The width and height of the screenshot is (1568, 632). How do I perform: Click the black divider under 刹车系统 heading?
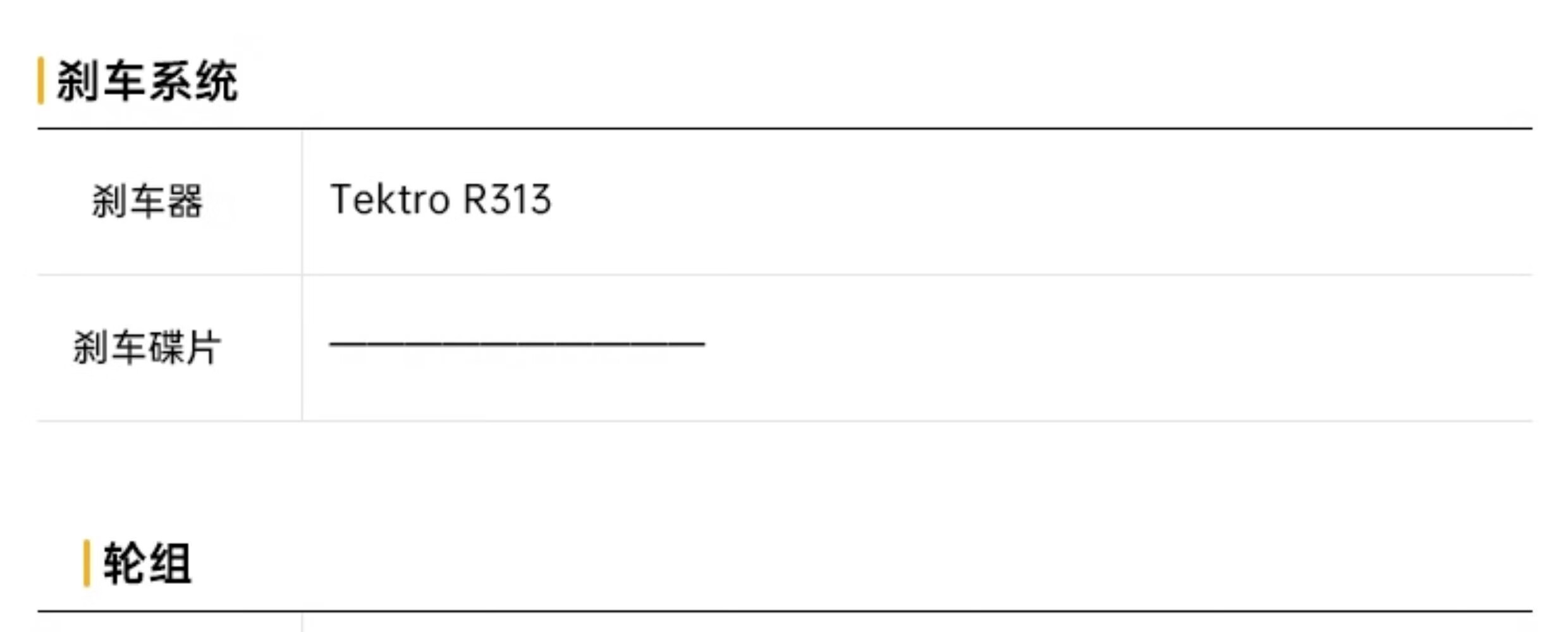[785, 128]
